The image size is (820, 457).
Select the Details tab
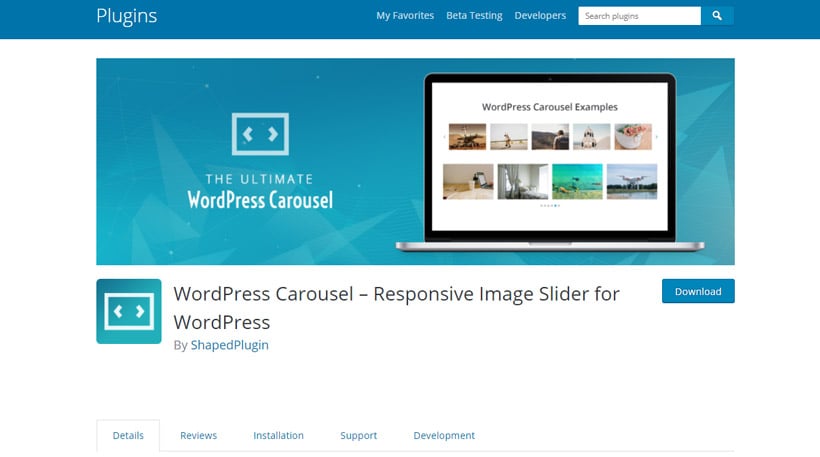tap(128, 436)
